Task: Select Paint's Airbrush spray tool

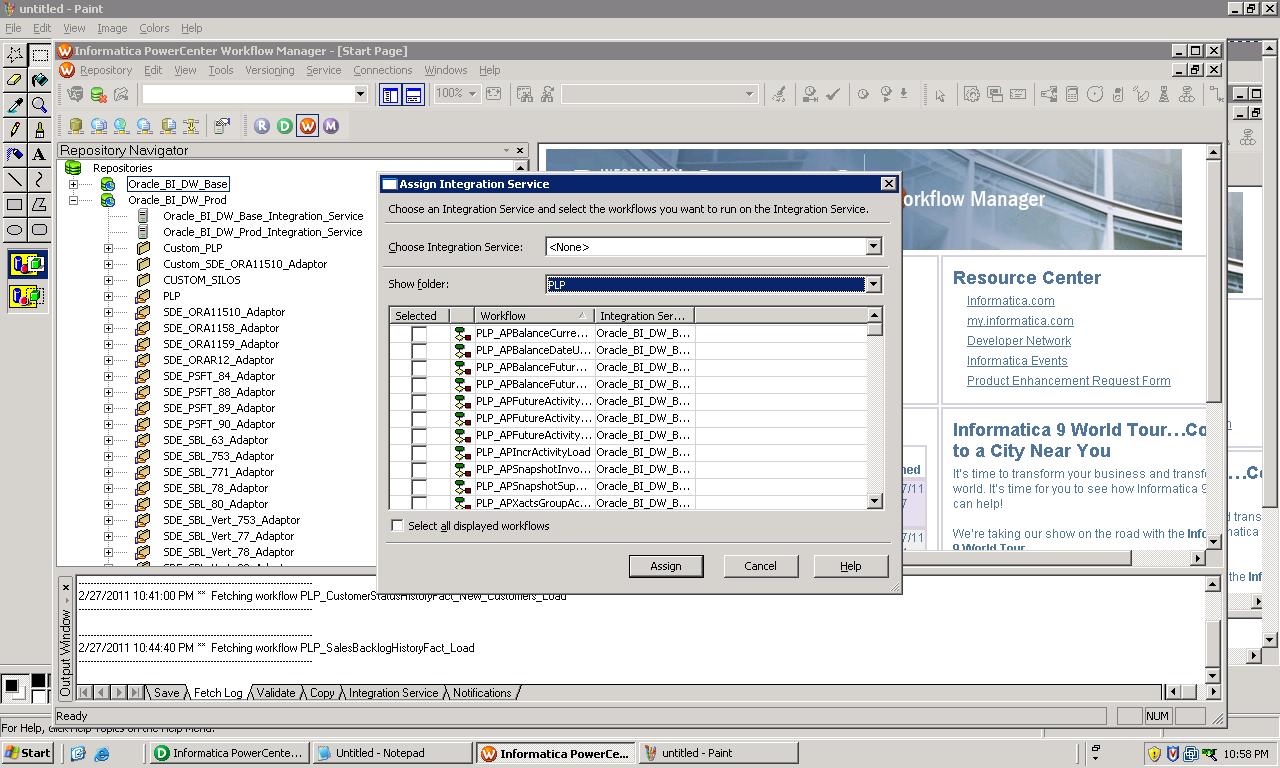Action: click(15, 155)
